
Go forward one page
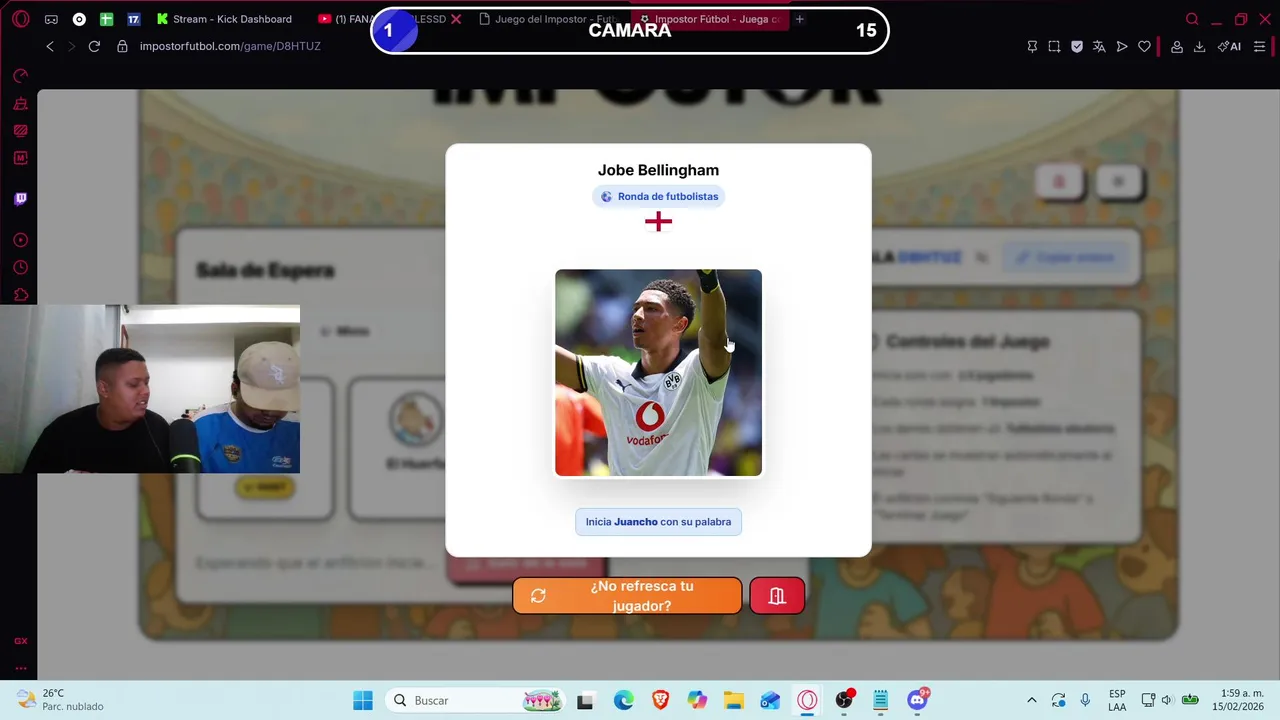[x=71, y=46]
